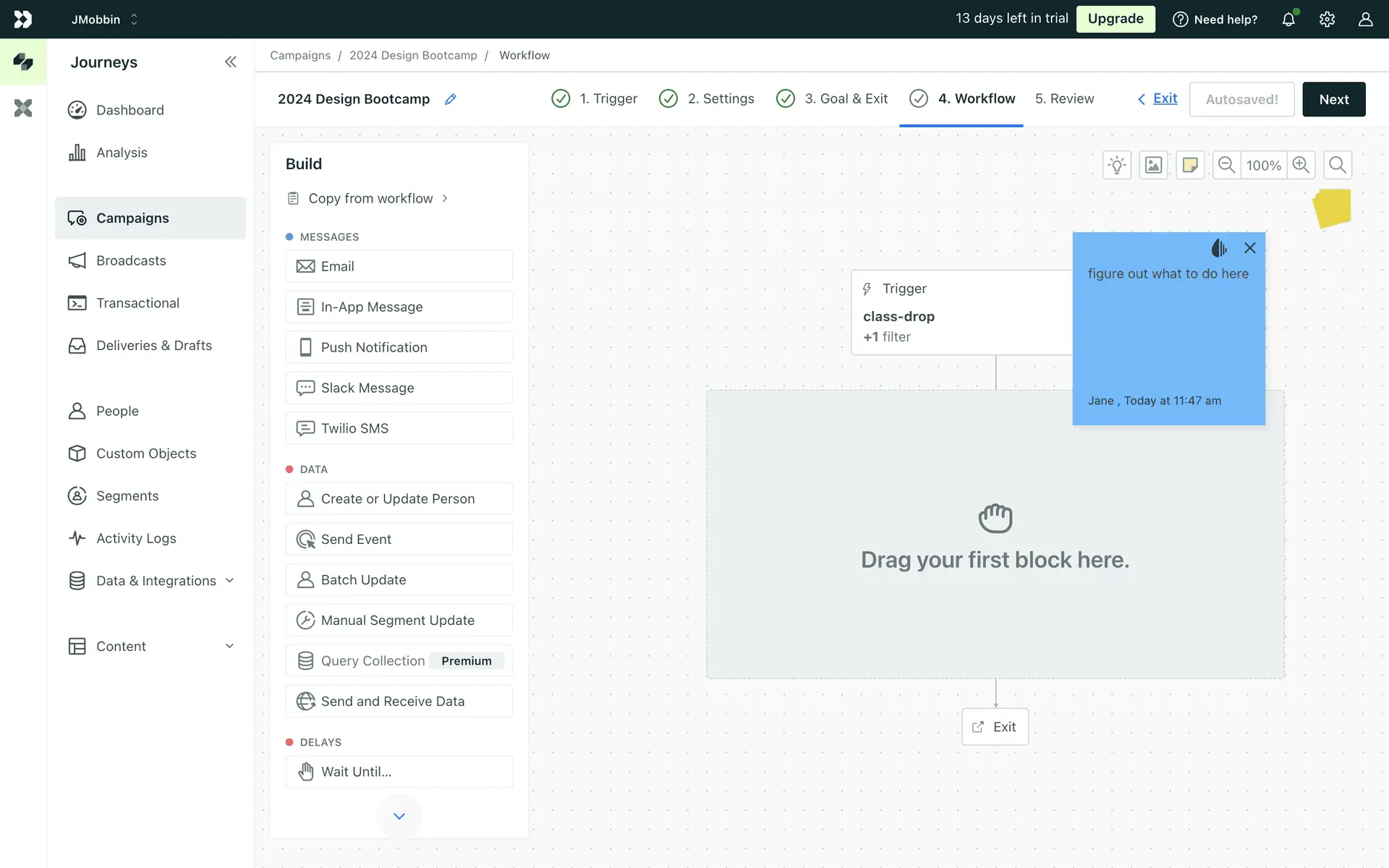
Task: Add a sticky note with note icon
Action: 1189,165
